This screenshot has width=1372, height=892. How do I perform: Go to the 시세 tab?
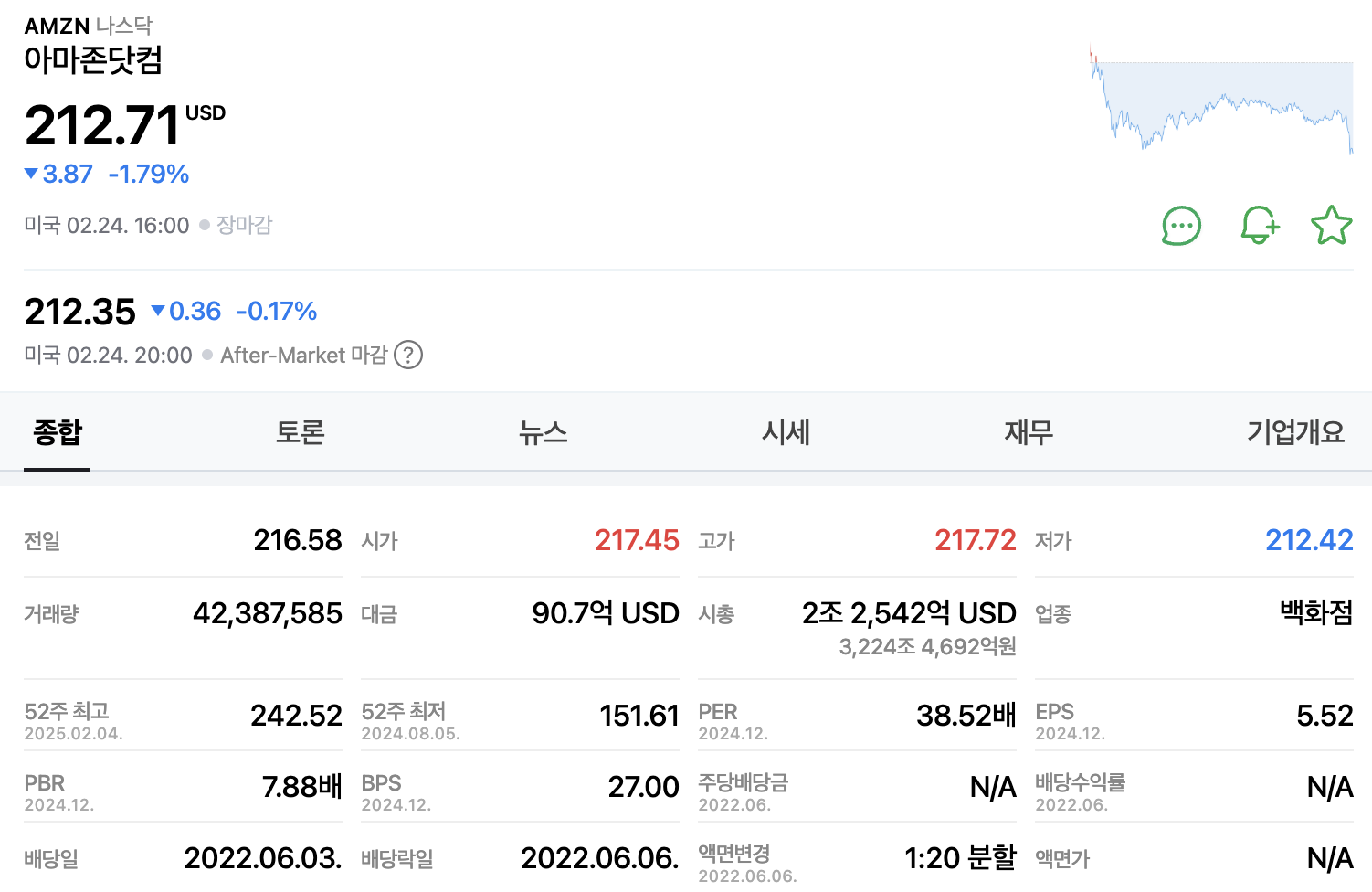786,432
